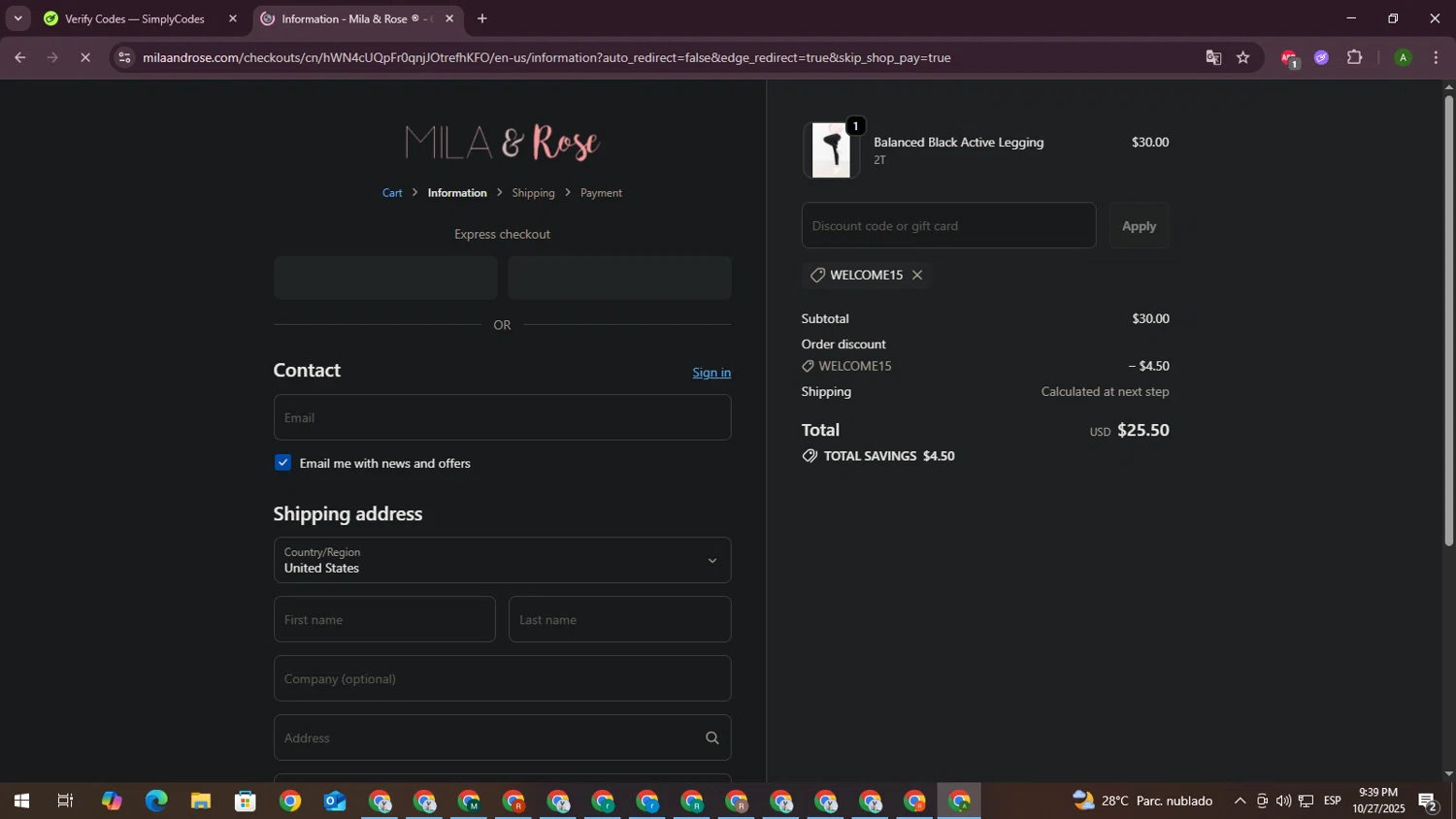Open the weather widget 28°C Parc. nublado
Screen dimensions: 1456x819
pyautogui.click(x=1142, y=801)
